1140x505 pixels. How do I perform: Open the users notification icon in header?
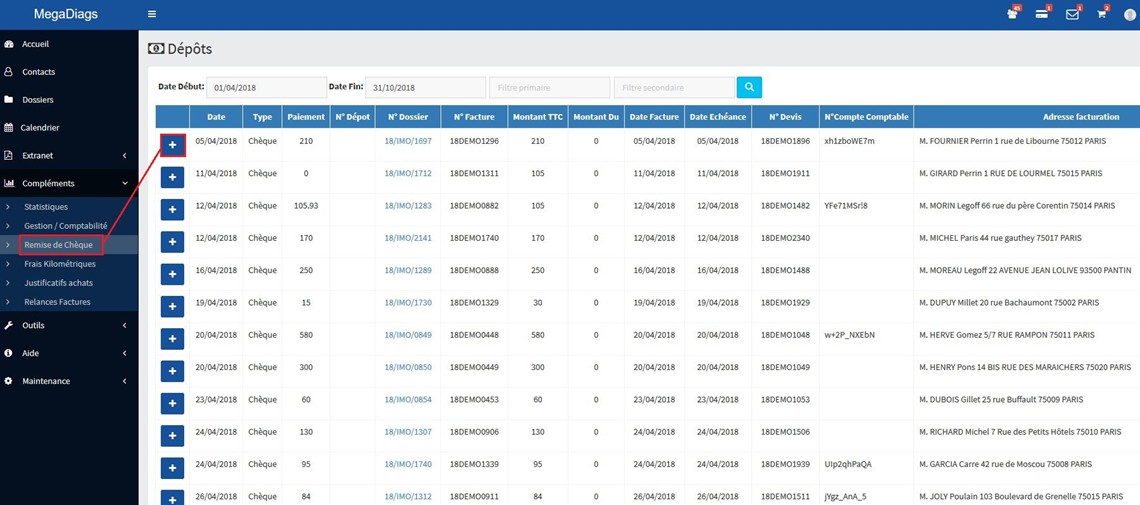(1012, 15)
